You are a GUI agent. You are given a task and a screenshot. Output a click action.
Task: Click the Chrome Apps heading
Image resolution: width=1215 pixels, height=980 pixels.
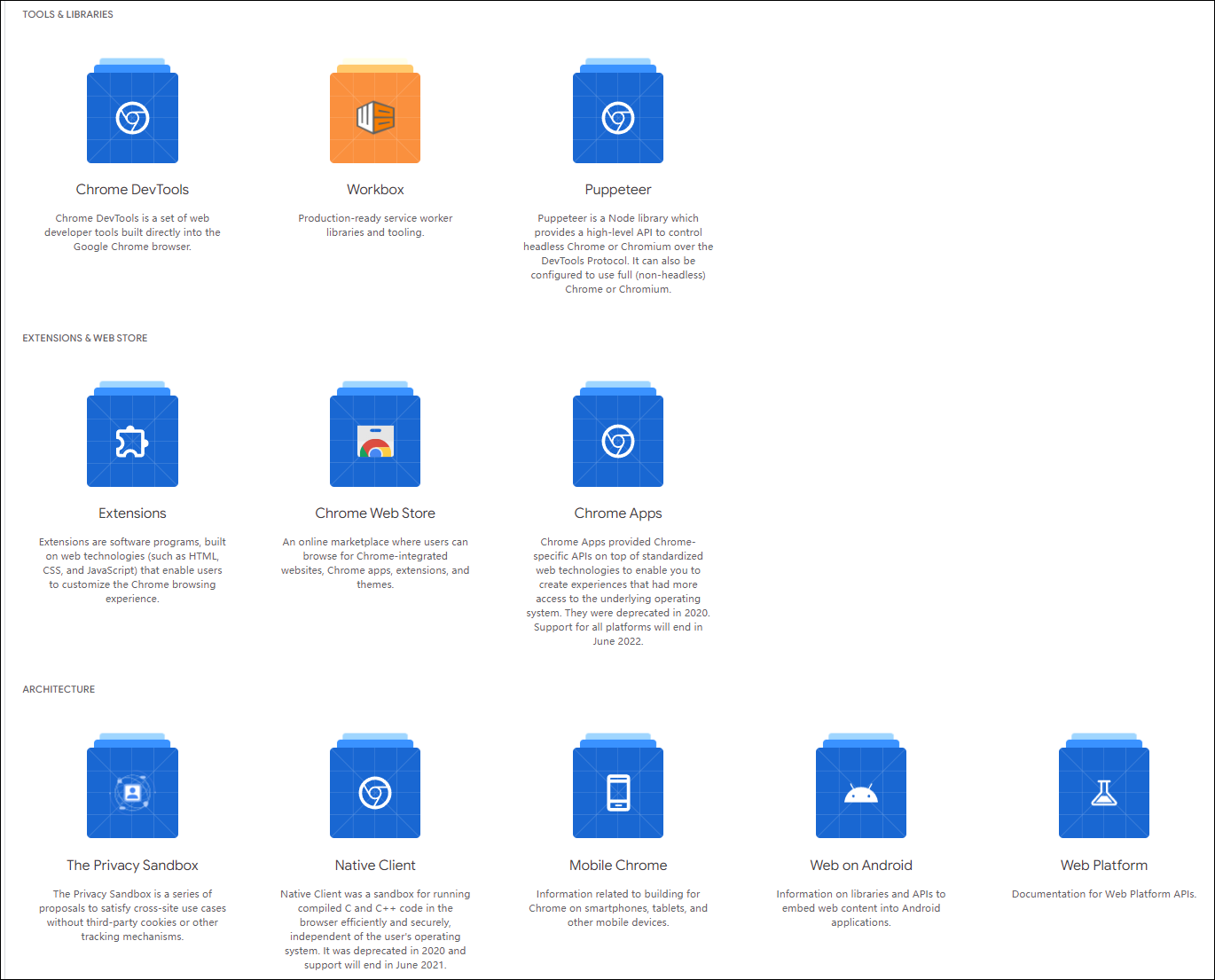[x=618, y=514]
